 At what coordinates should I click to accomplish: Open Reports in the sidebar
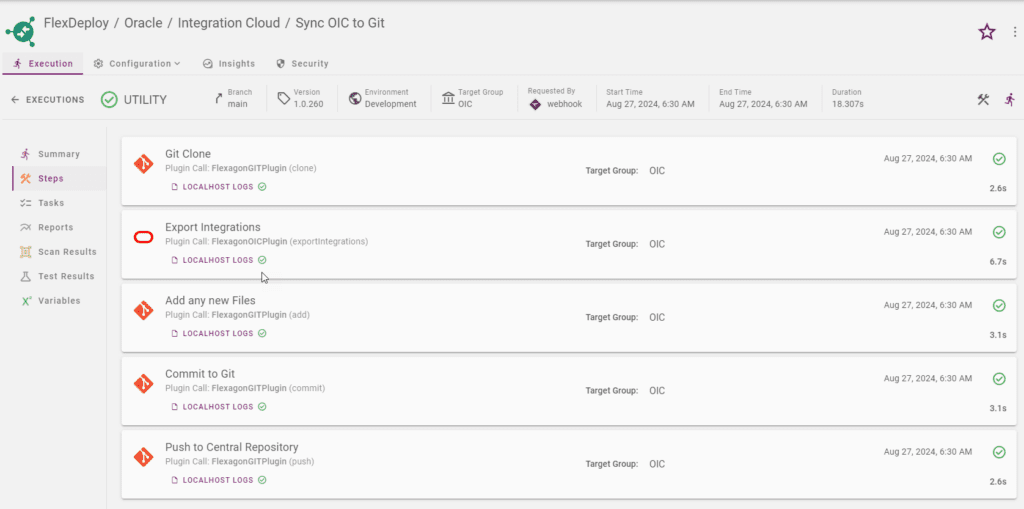tap(59, 227)
